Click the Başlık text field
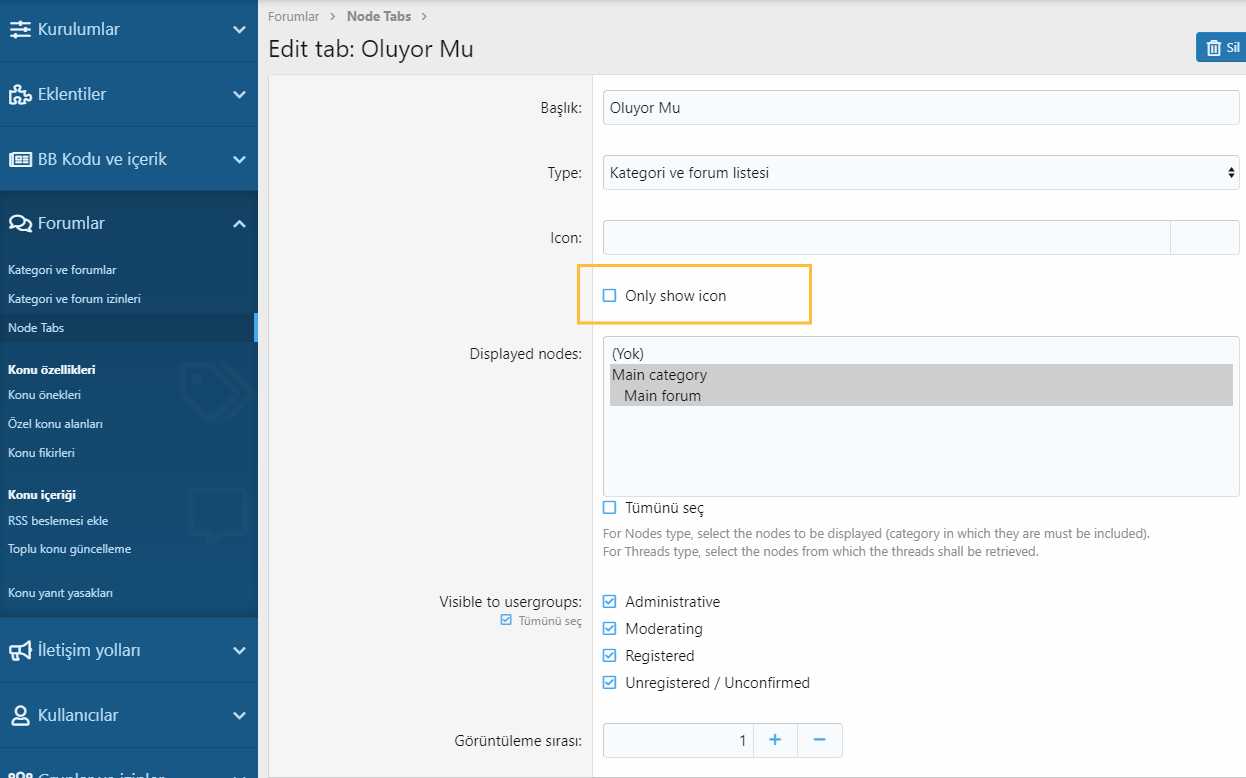1246x778 pixels. tap(921, 108)
